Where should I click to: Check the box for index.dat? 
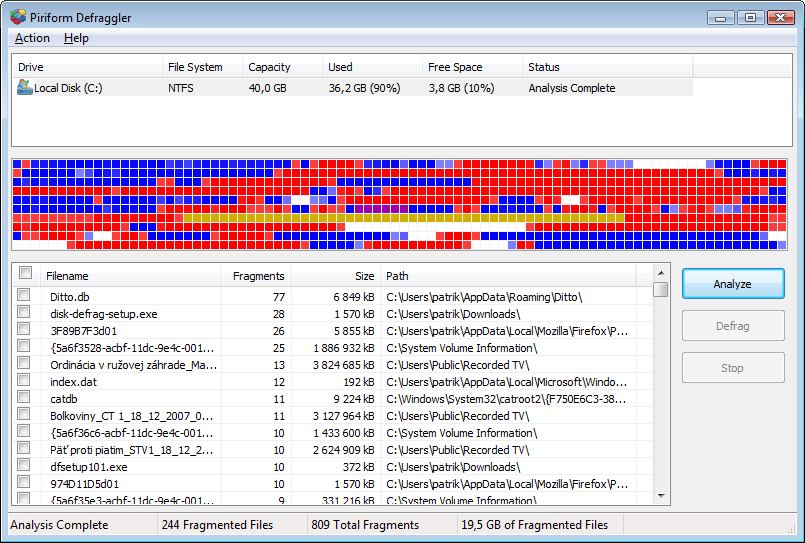[24, 380]
